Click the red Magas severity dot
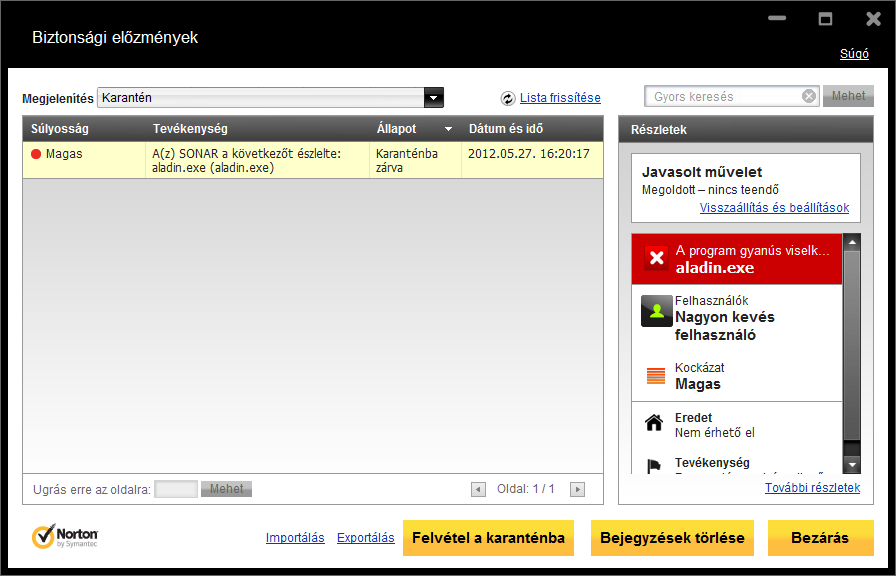The image size is (896, 576). (36, 154)
